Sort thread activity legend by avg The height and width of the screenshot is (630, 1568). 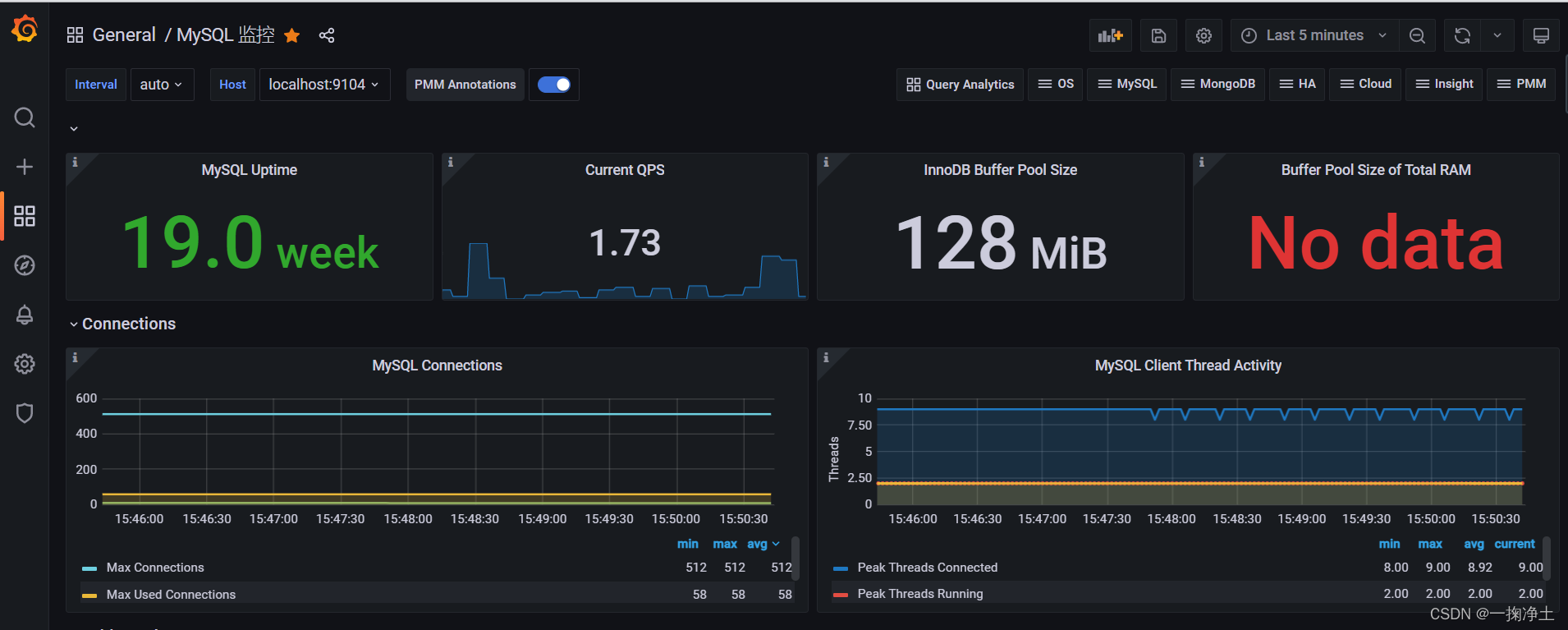(x=1474, y=544)
